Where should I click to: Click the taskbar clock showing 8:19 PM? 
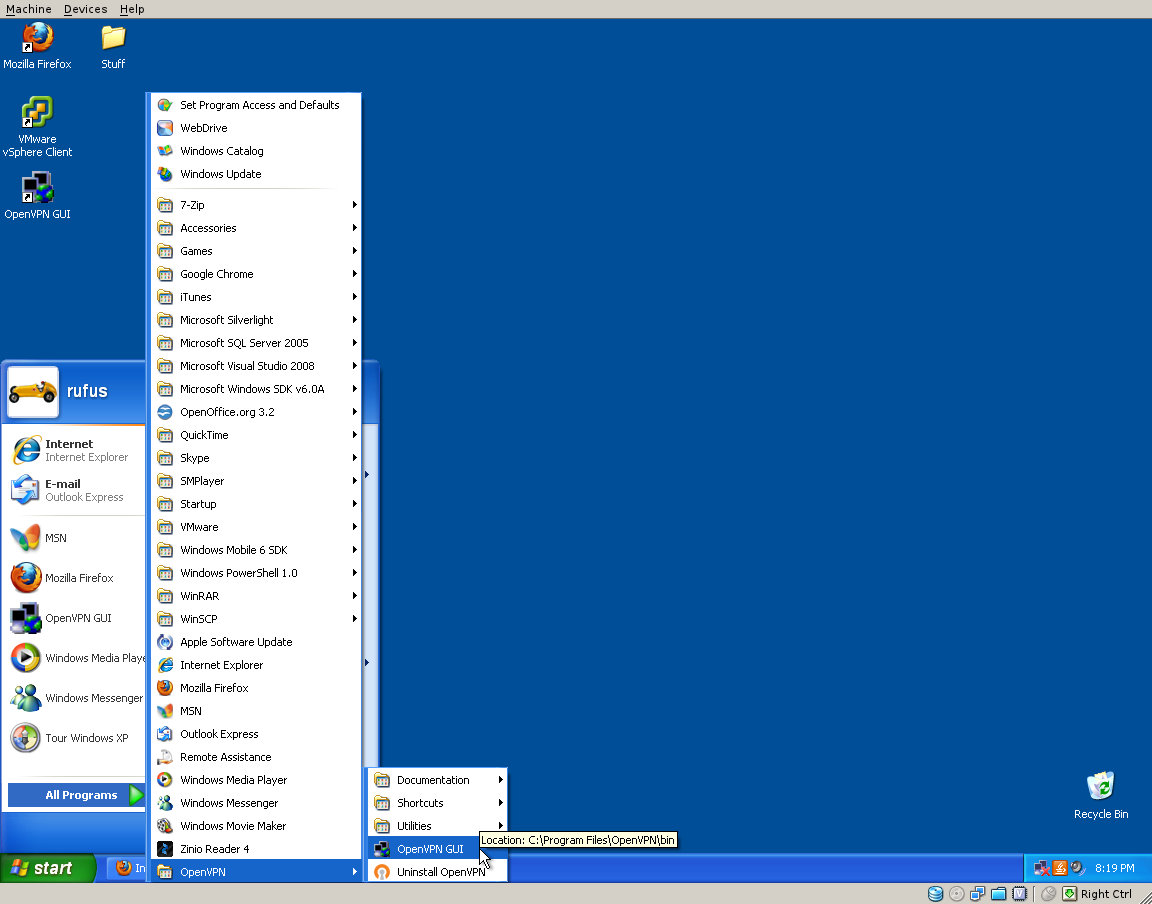(x=1115, y=868)
